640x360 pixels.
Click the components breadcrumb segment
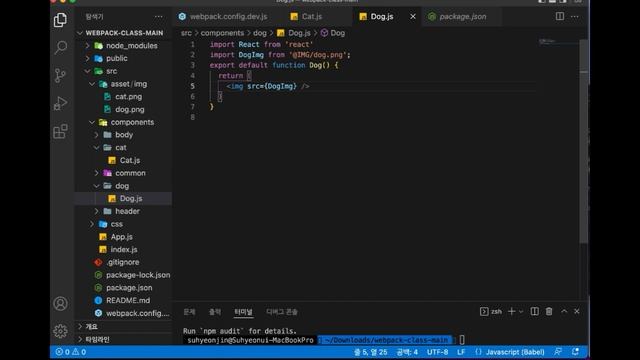222,33
